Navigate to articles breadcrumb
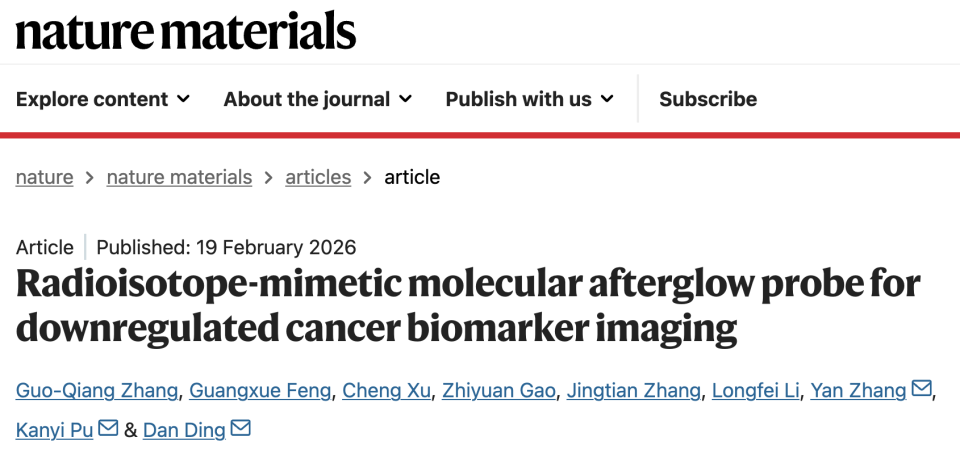The width and height of the screenshot is (960, 454). click(318, 177)
